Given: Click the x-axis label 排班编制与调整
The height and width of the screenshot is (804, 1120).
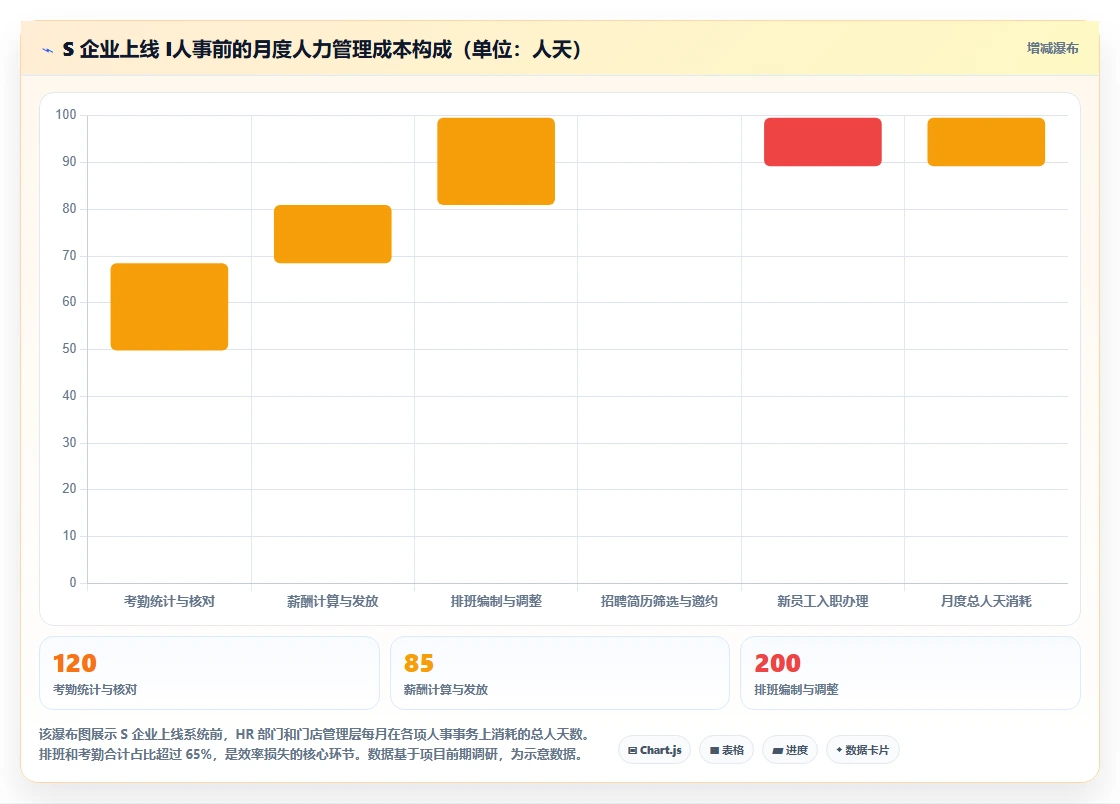Looking at the screenshot, I should click(x=496, y=601).
